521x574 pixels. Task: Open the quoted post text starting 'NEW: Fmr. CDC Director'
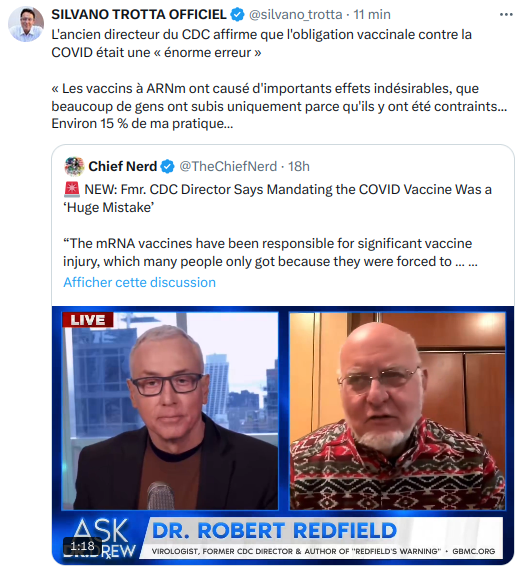[278, 198]
